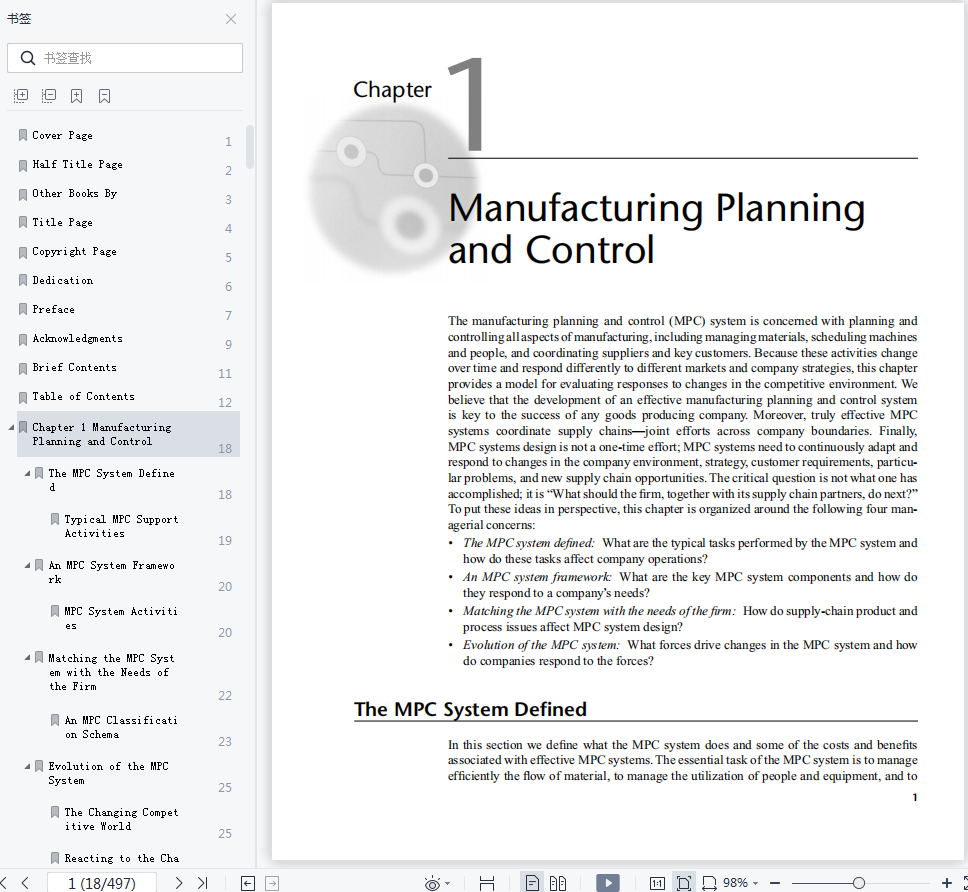Go to previous page arrow
Screen dimensions: 968x892
pyautogui.click(x=25, y=883)
